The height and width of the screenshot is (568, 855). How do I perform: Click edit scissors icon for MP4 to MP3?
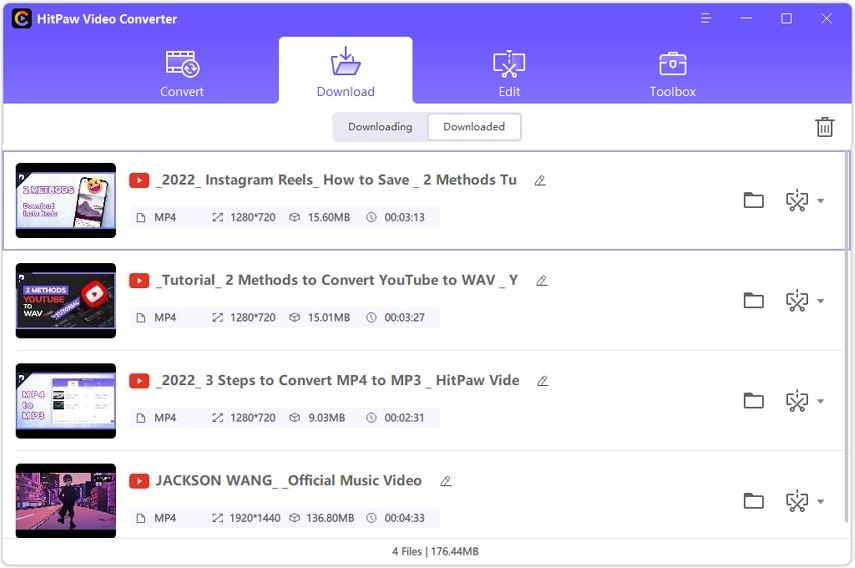point(797,401)
